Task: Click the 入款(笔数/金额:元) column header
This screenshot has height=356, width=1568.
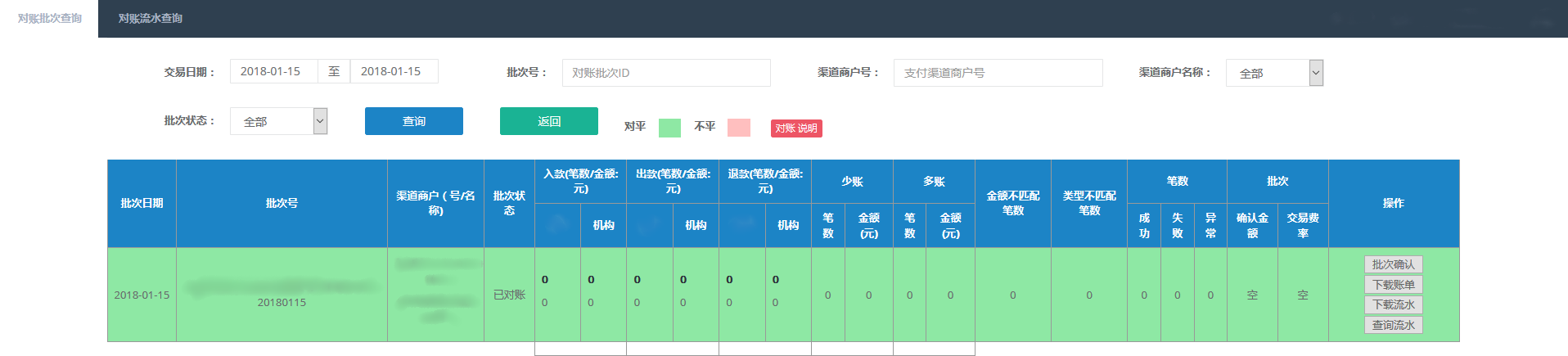Action: (580, 182)
